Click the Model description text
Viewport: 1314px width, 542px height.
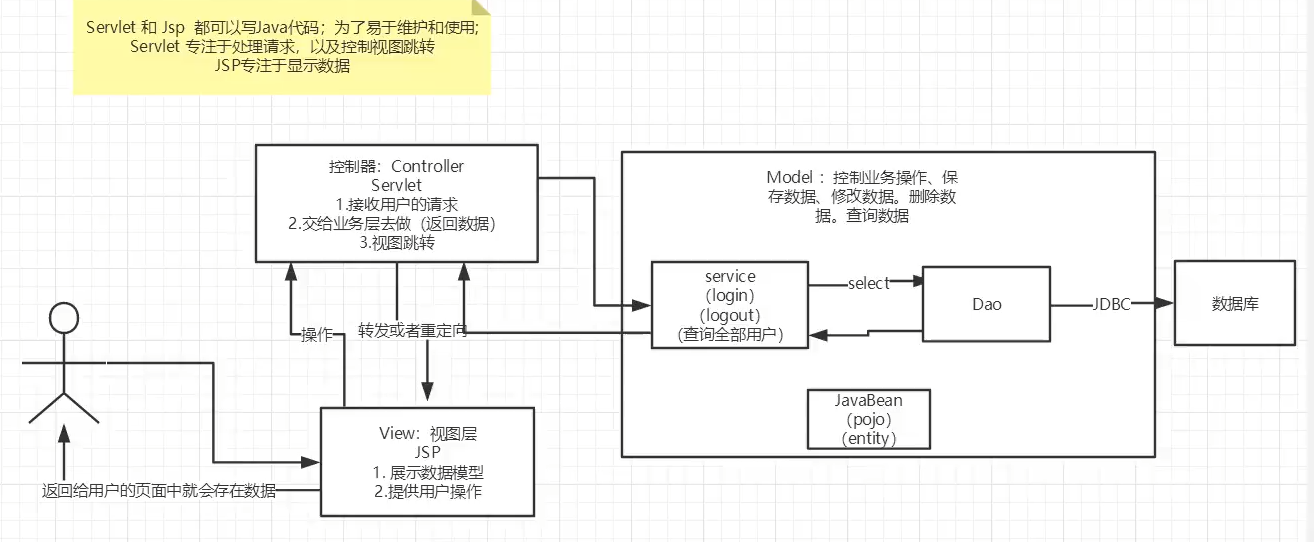862,195
